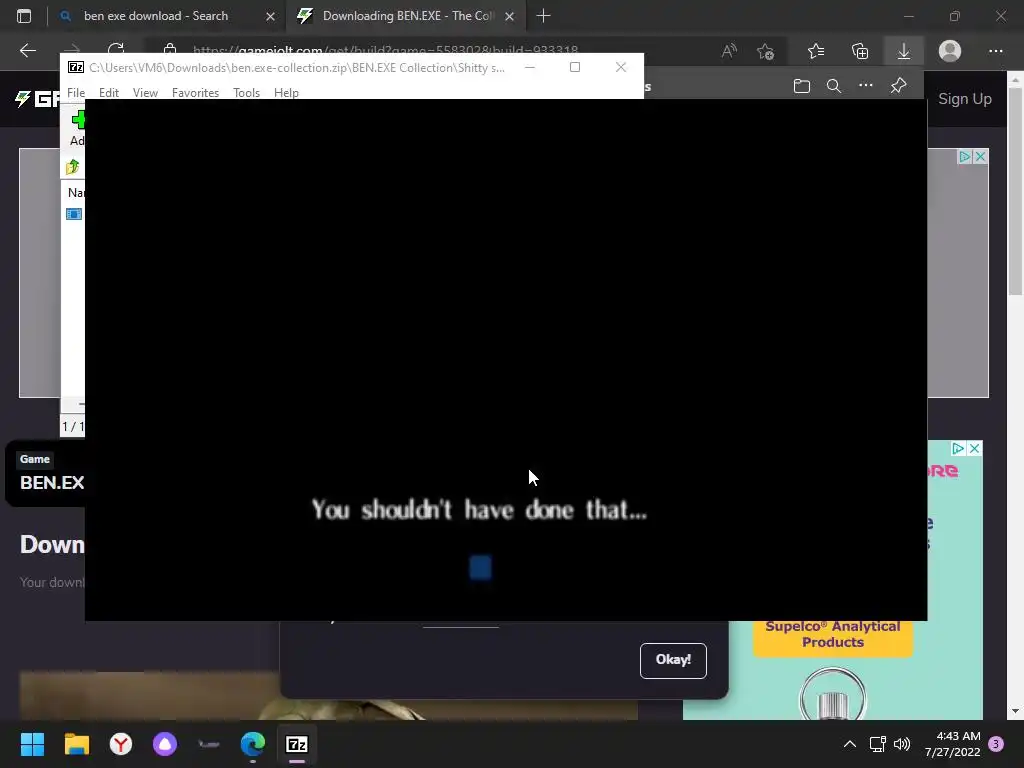Screen dimensions: 1024x768
Task: Open a new browser tab
Action: pos(543,16)
